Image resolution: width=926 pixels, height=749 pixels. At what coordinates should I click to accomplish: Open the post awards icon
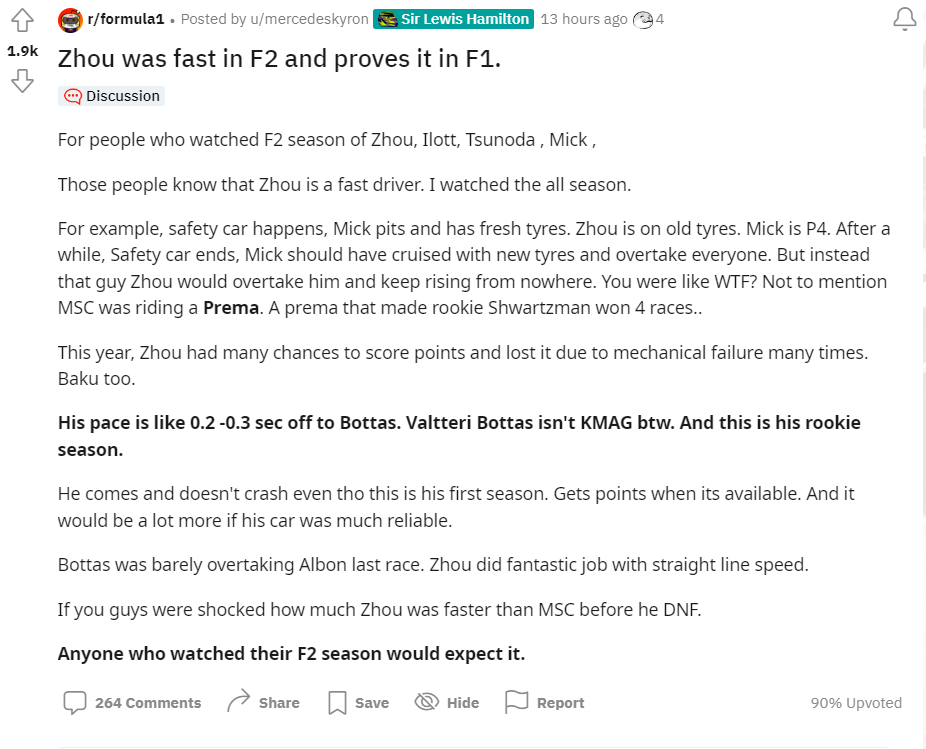tap(643, 20)
